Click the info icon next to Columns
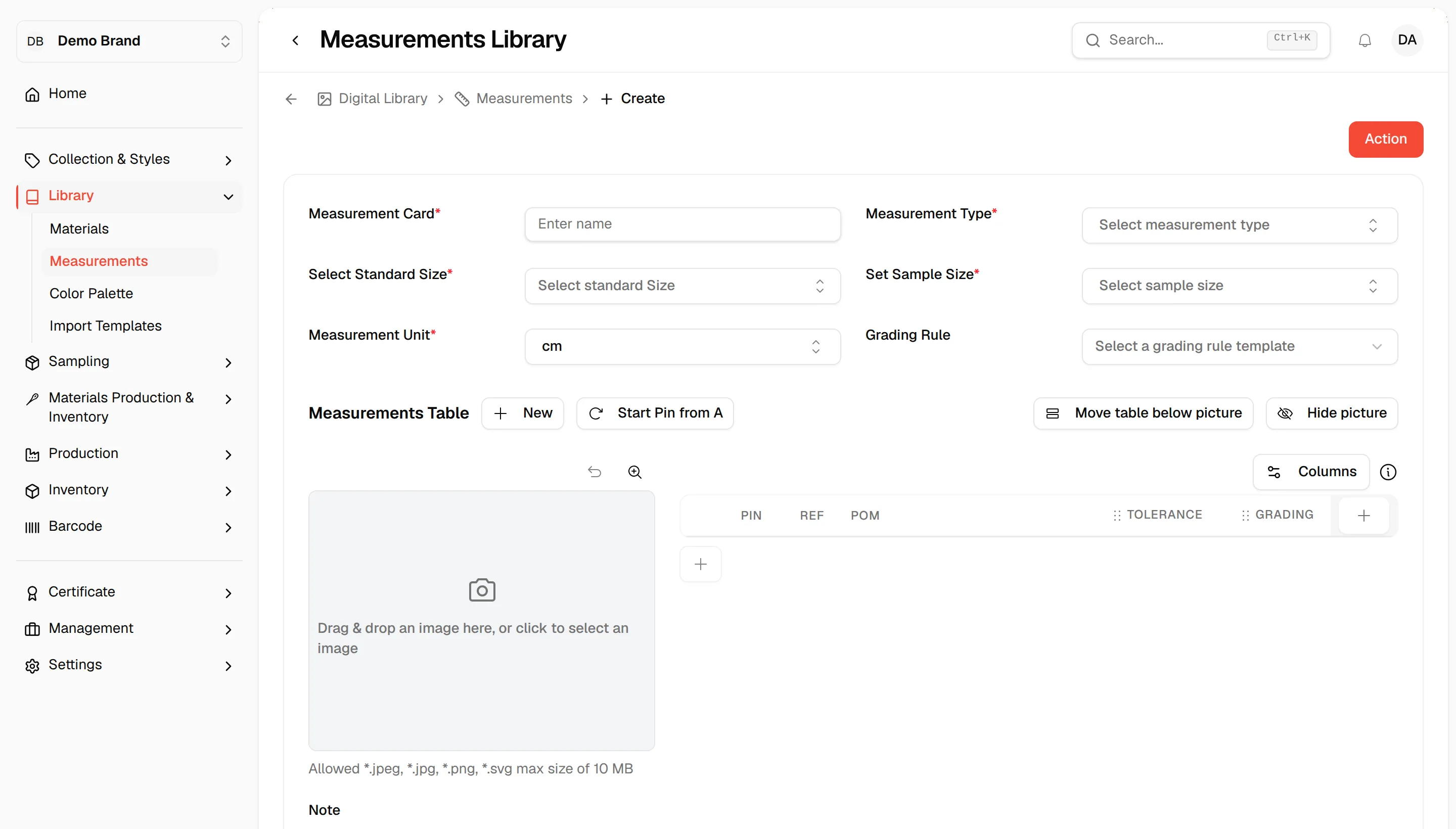1456x829 pixels. click(x=1387, y=472)
